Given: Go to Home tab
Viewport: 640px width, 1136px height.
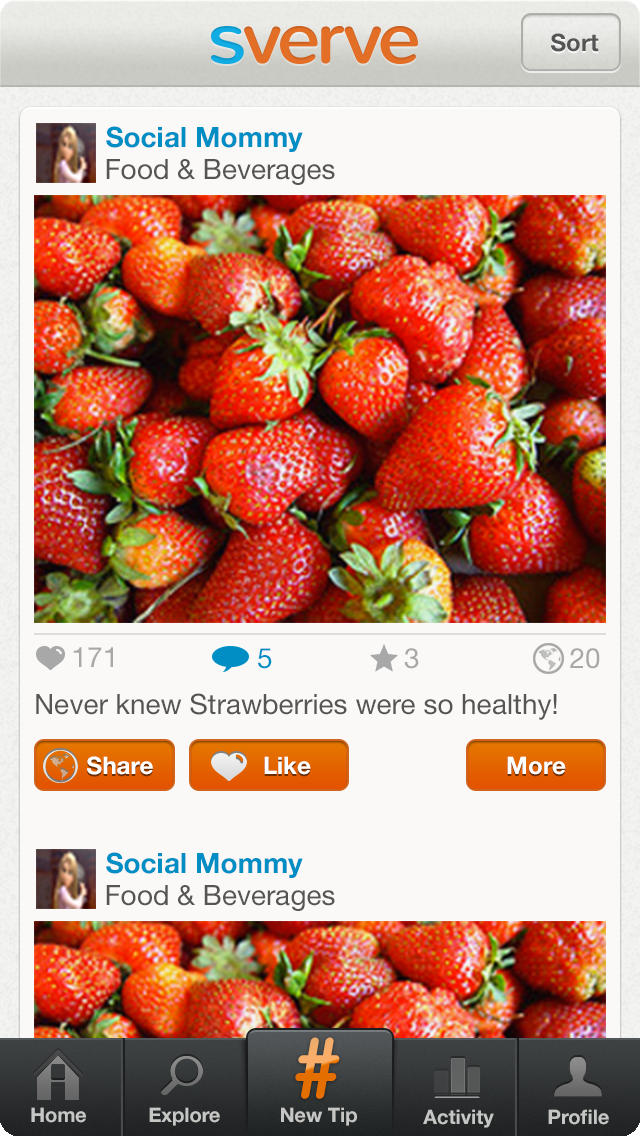Looking at the screenshot, I should [58, 1088].
